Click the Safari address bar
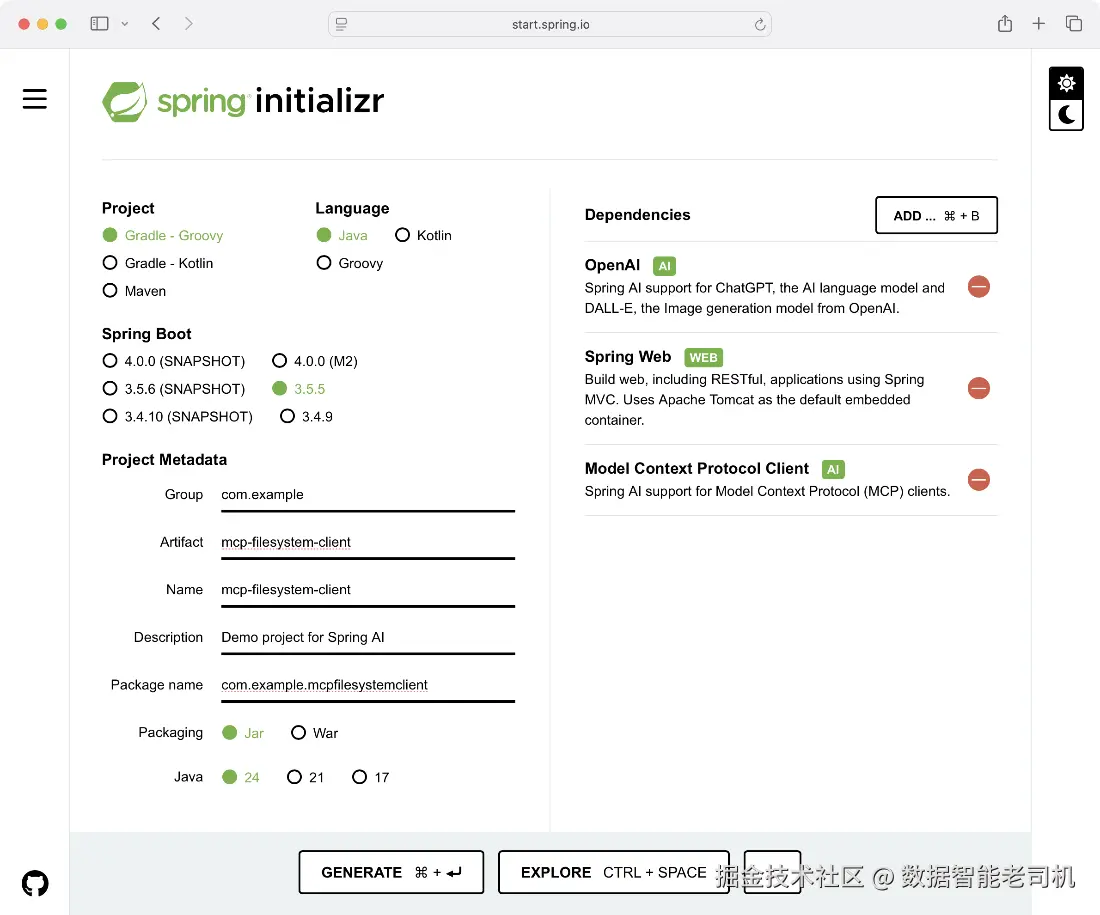The width and height of the screenshot is (1100, 915). 550,25
